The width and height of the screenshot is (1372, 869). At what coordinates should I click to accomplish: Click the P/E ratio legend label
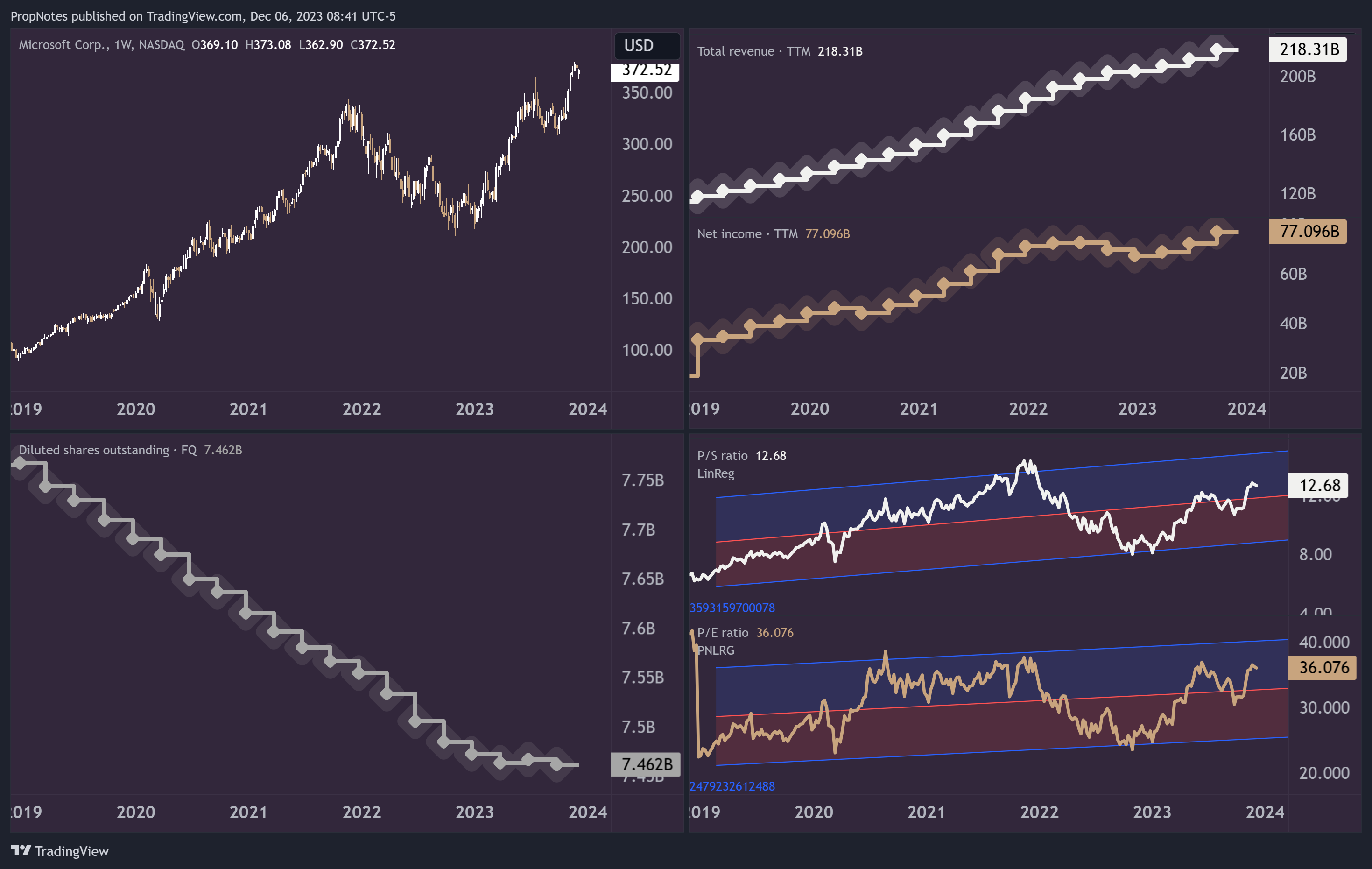coord(723,633)
